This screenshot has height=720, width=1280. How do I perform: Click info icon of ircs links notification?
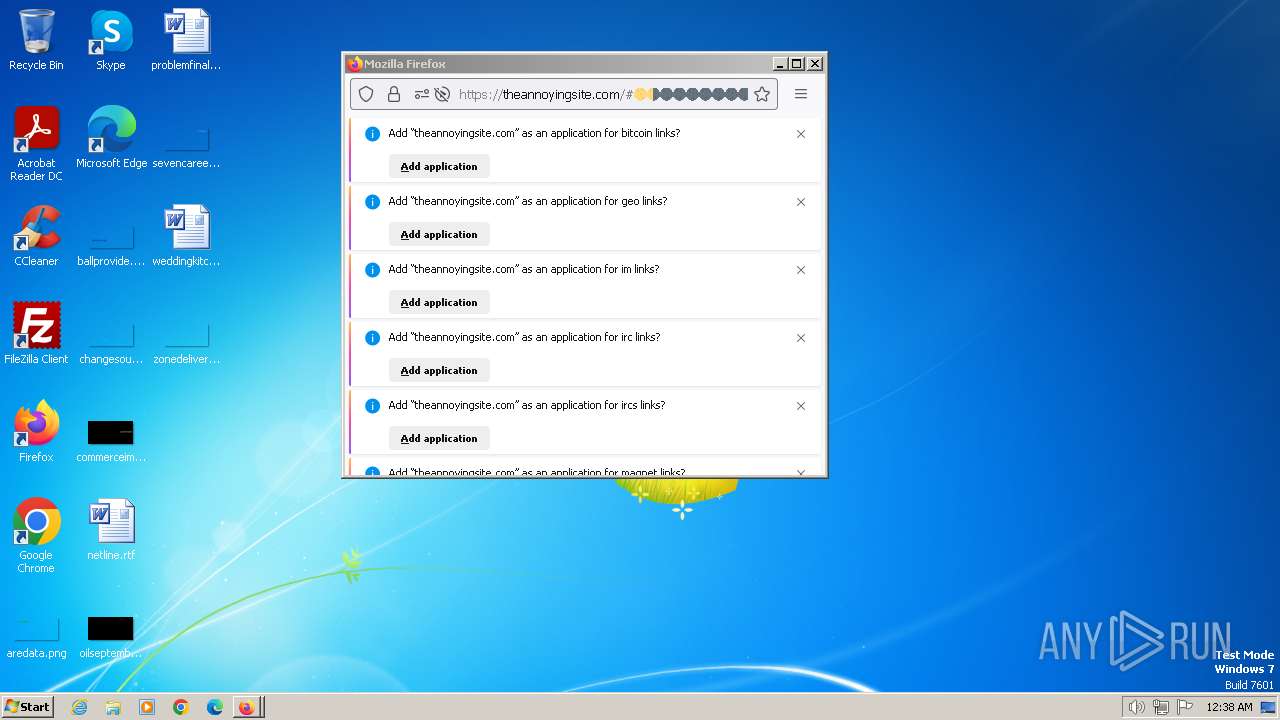click(x=373, y=406)
